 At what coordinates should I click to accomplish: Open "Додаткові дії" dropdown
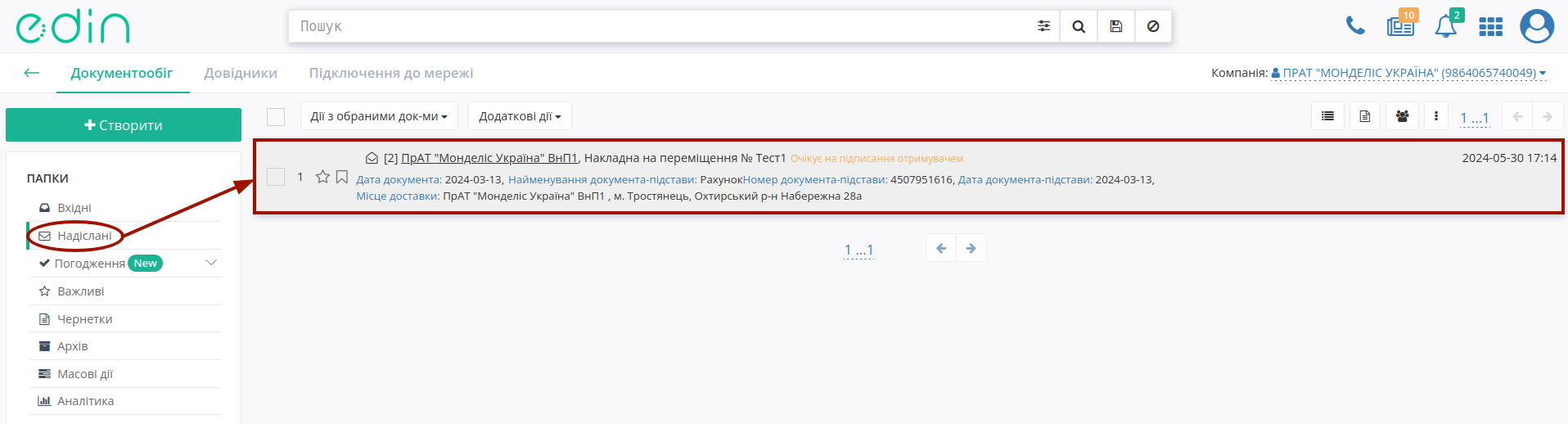(520, 116)
